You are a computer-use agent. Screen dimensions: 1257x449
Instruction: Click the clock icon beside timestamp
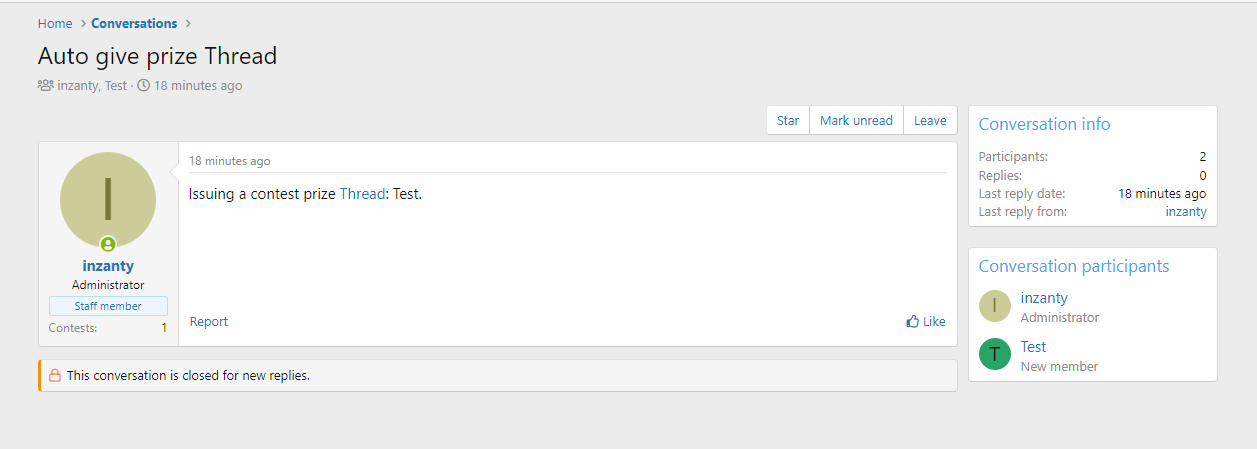point(144,86)
